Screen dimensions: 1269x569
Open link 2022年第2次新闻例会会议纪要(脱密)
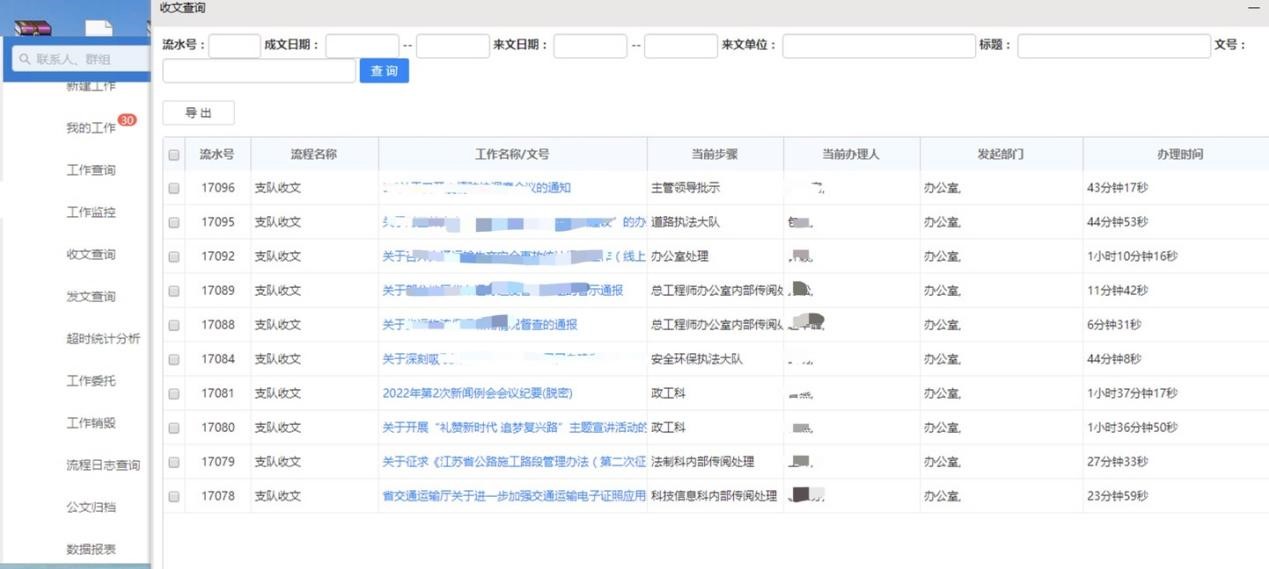[478, 393]
